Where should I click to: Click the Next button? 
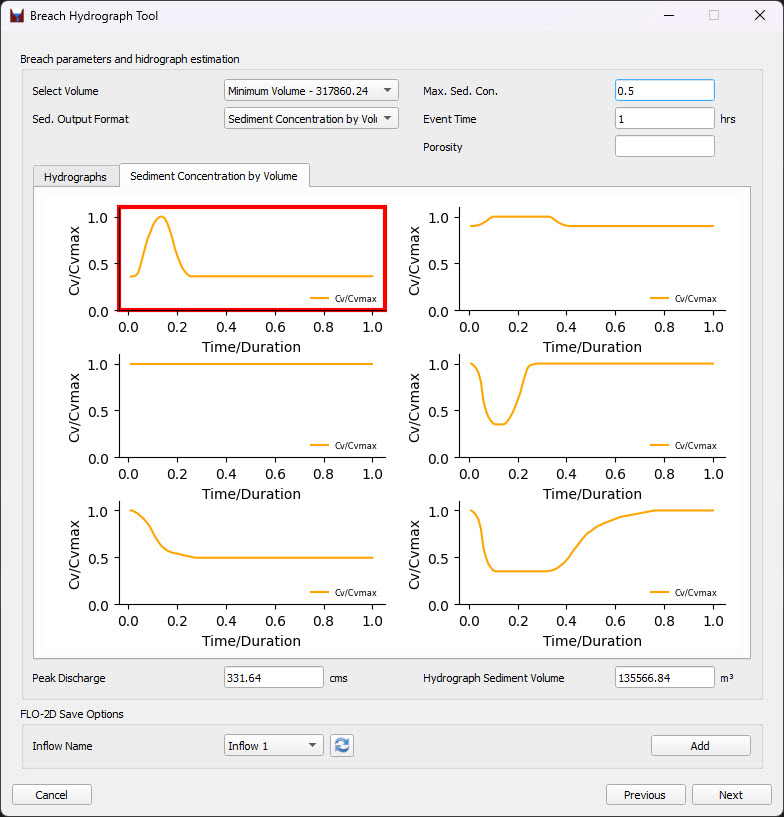point(731,795)
